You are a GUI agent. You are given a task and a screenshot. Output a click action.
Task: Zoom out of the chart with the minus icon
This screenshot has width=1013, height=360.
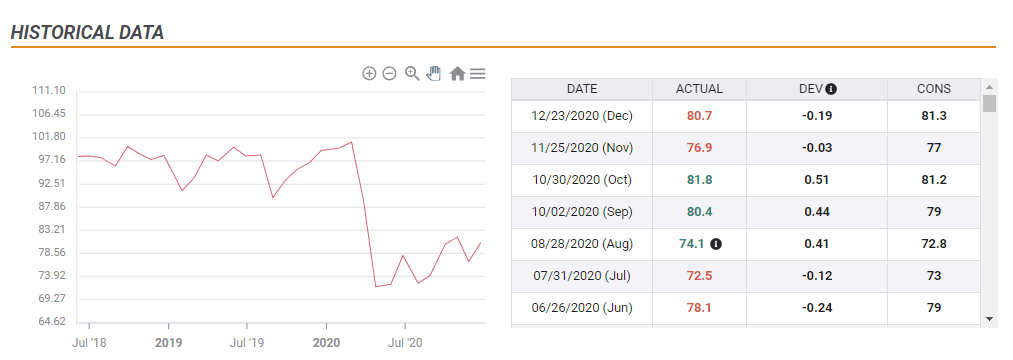click(389, 74)
